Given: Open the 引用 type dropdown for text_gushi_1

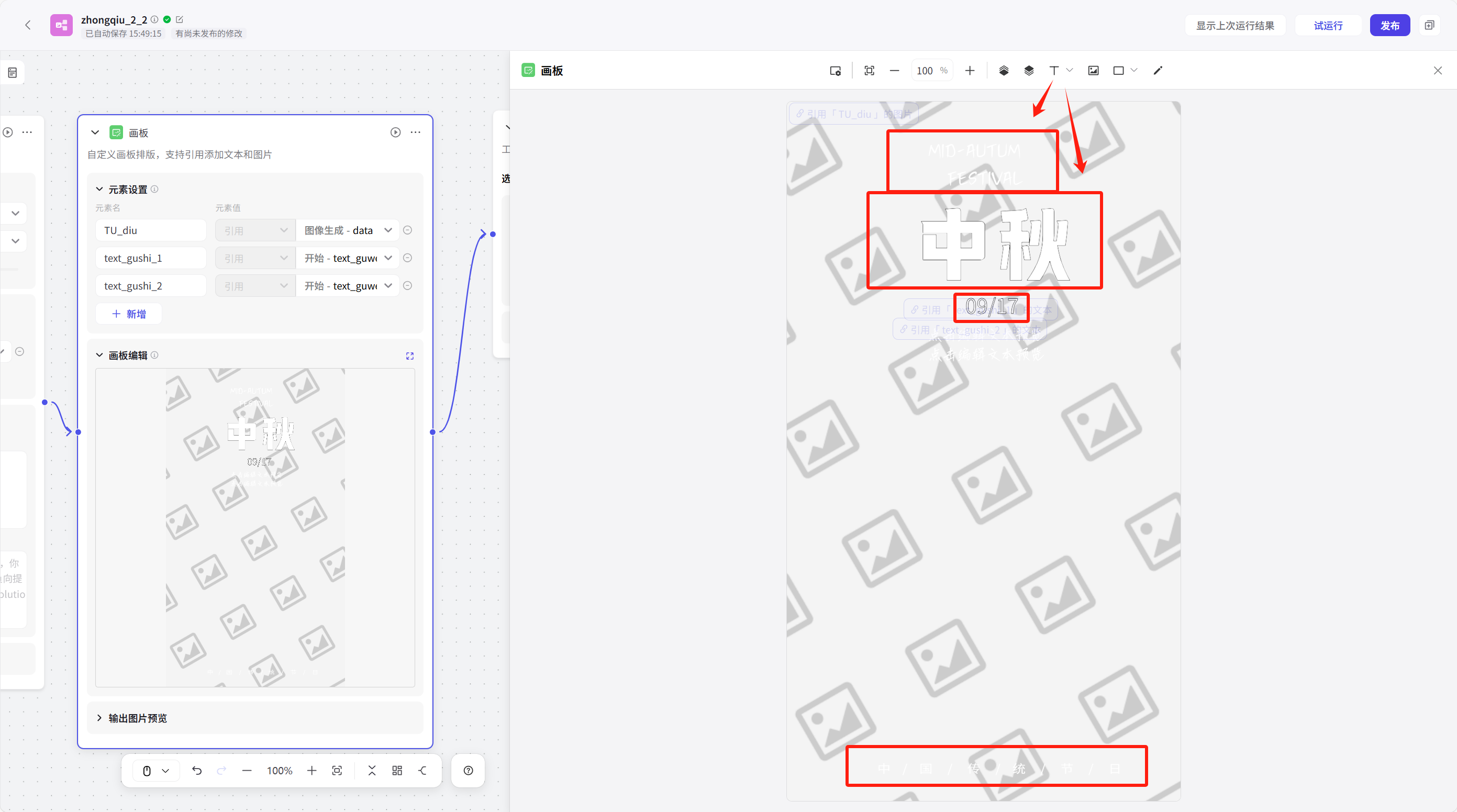Looking at the screenshot, I should pyautogui.click(x=255, y=258).
